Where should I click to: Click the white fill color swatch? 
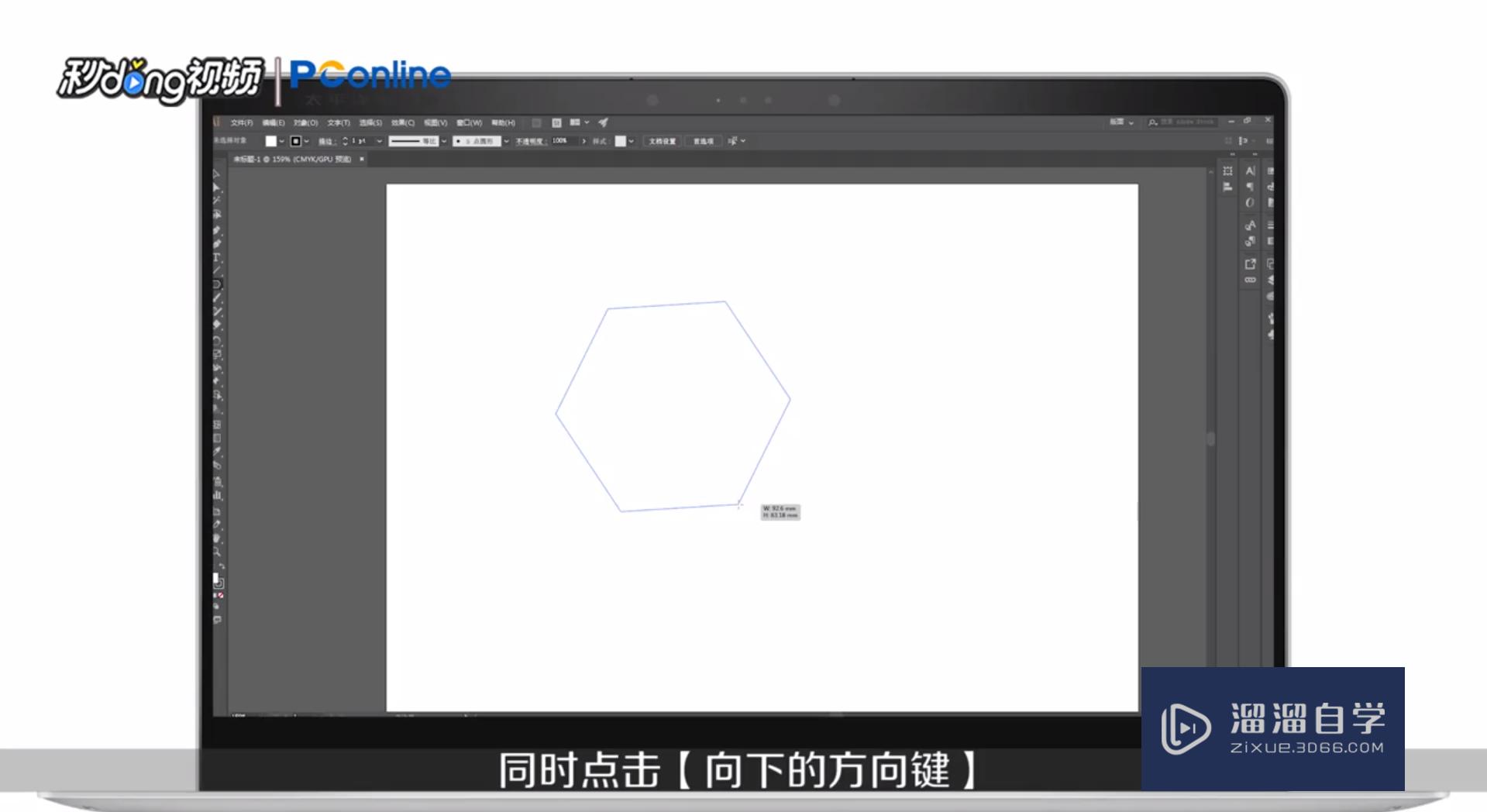click(270, 141)
